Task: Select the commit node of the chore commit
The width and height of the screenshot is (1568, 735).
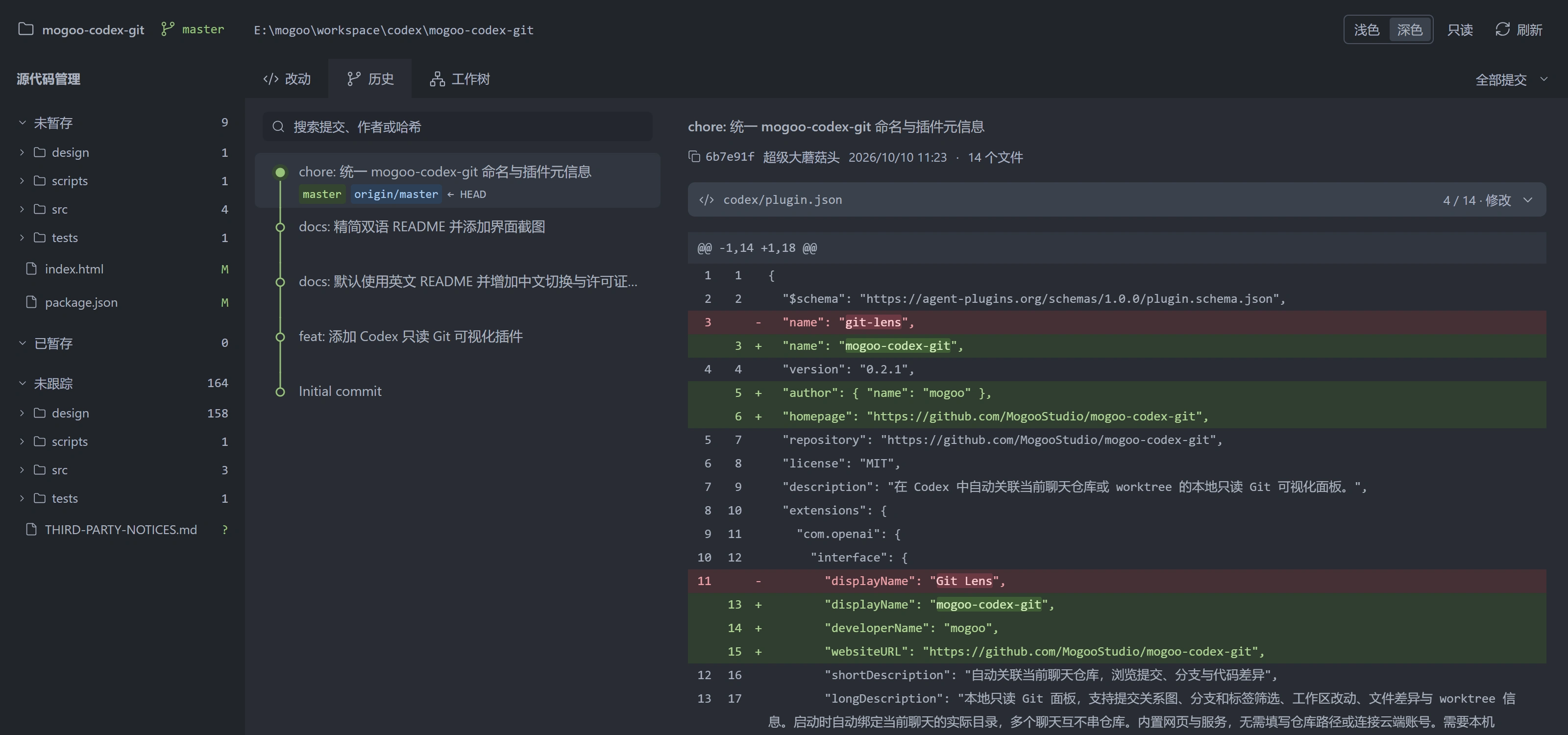Action: click(x=280, y=172)
